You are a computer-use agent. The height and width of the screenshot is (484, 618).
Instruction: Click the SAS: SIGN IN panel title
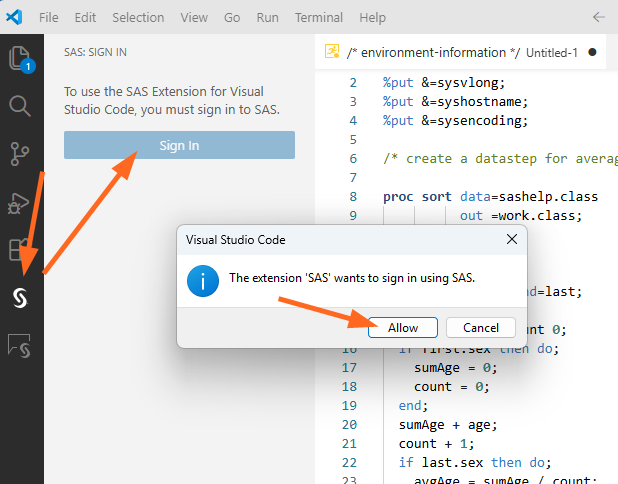(x=95, y=52)
